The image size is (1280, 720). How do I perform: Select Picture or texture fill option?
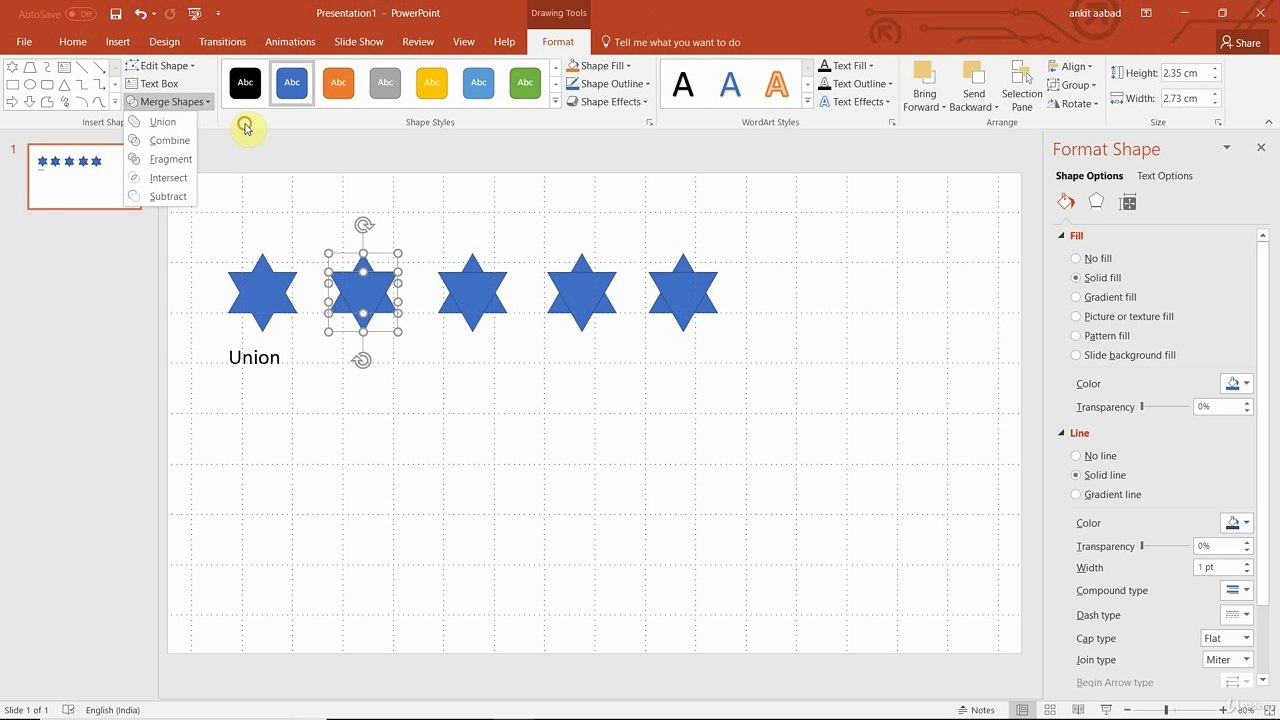[x=1076, y=317]
